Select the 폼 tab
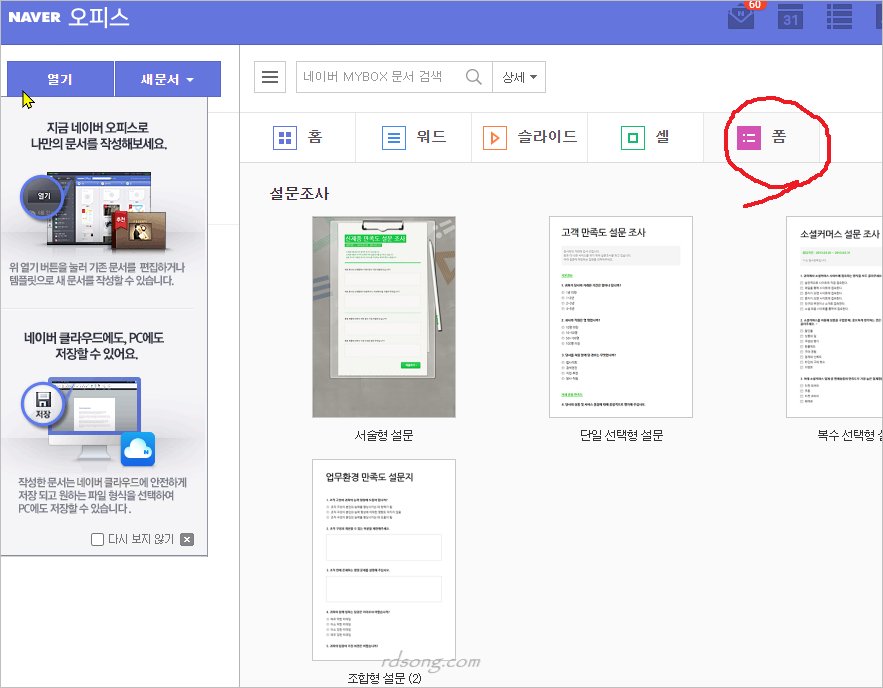 click(x=761, y=138)
